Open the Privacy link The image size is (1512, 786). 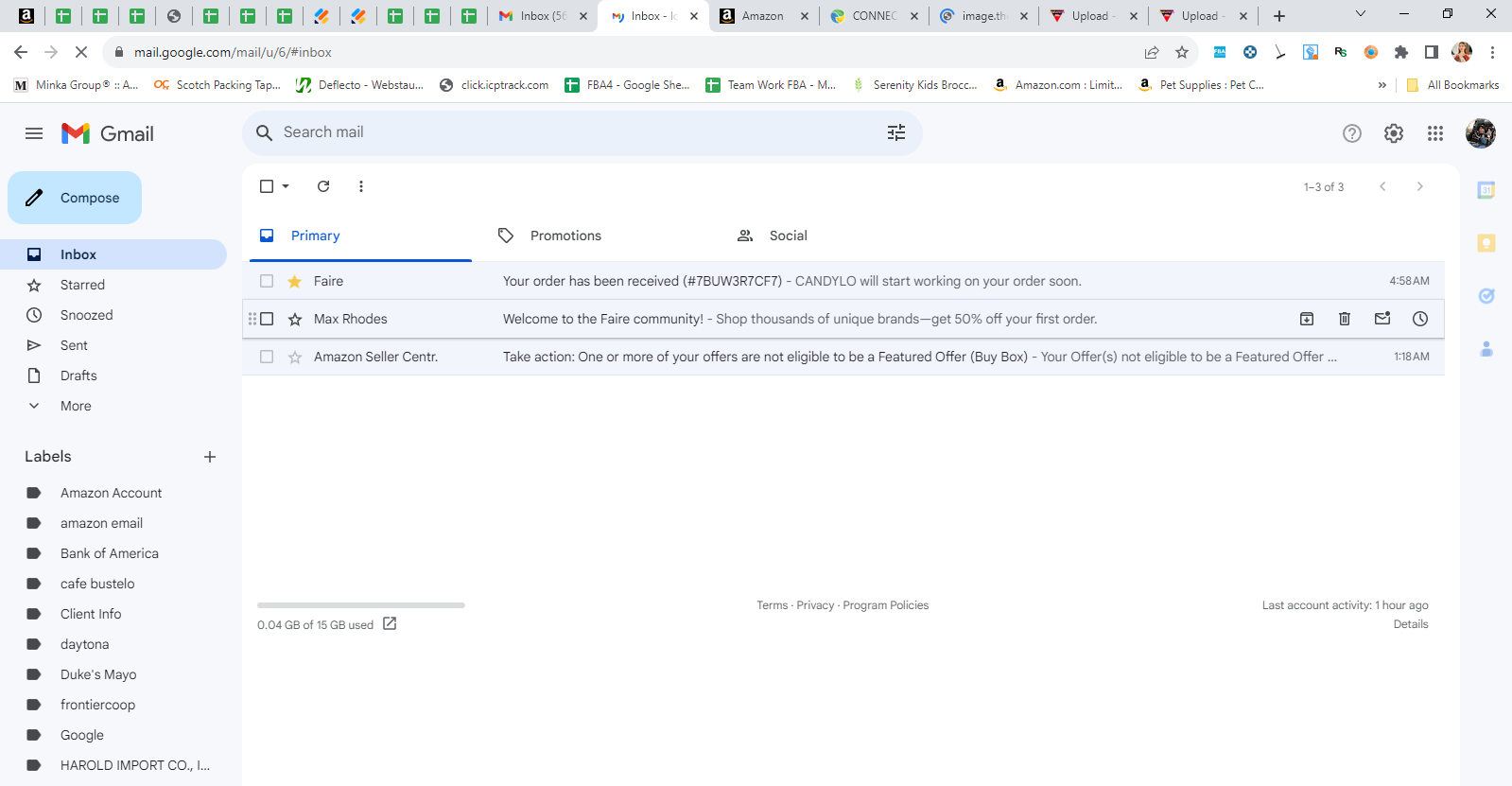[815, 605]
